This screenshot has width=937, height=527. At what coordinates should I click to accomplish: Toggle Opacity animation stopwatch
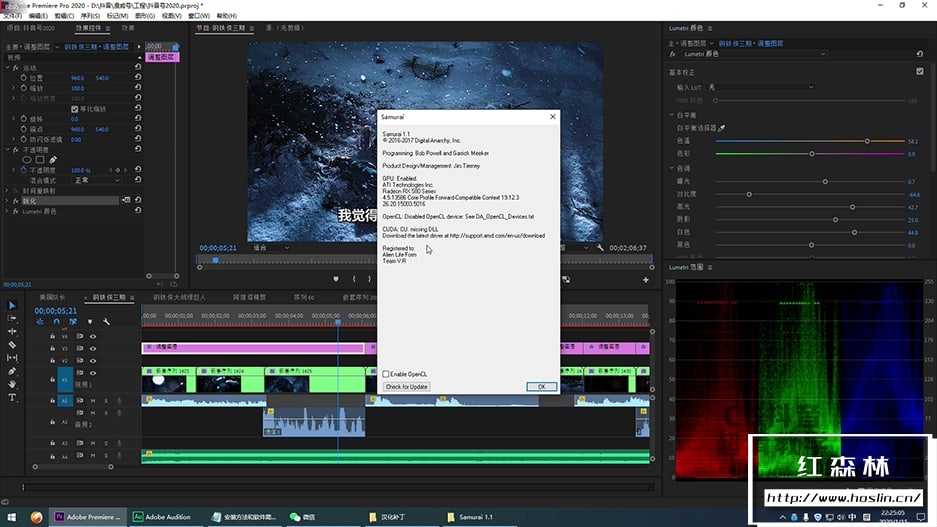click(24, 170)
